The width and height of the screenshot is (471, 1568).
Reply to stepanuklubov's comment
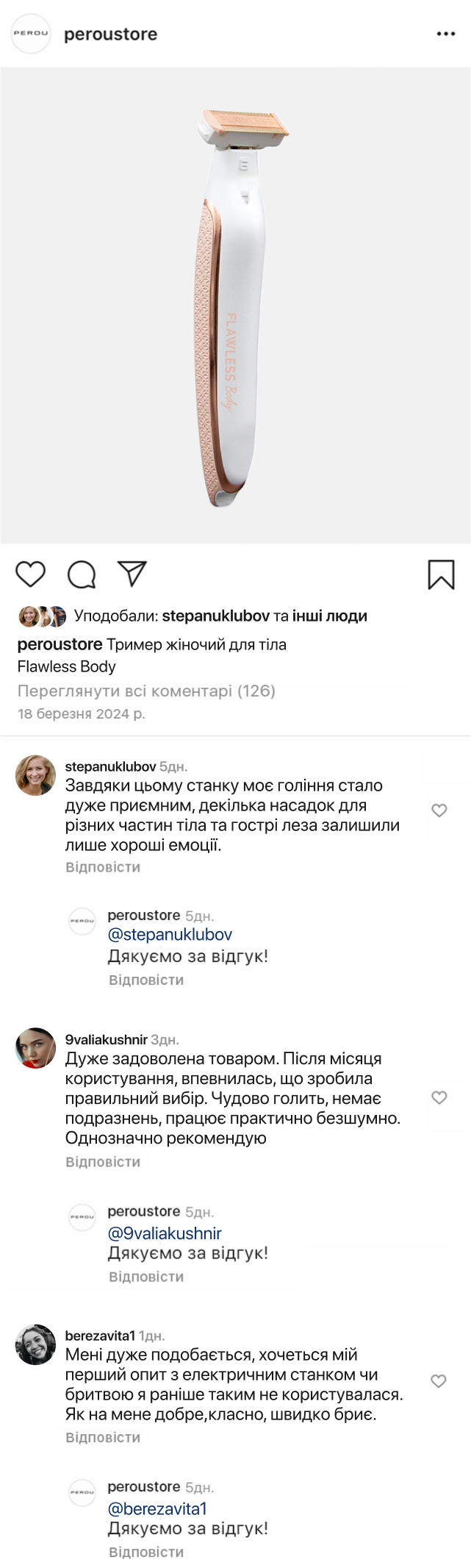pyautogui.click(x=103, y=867)
